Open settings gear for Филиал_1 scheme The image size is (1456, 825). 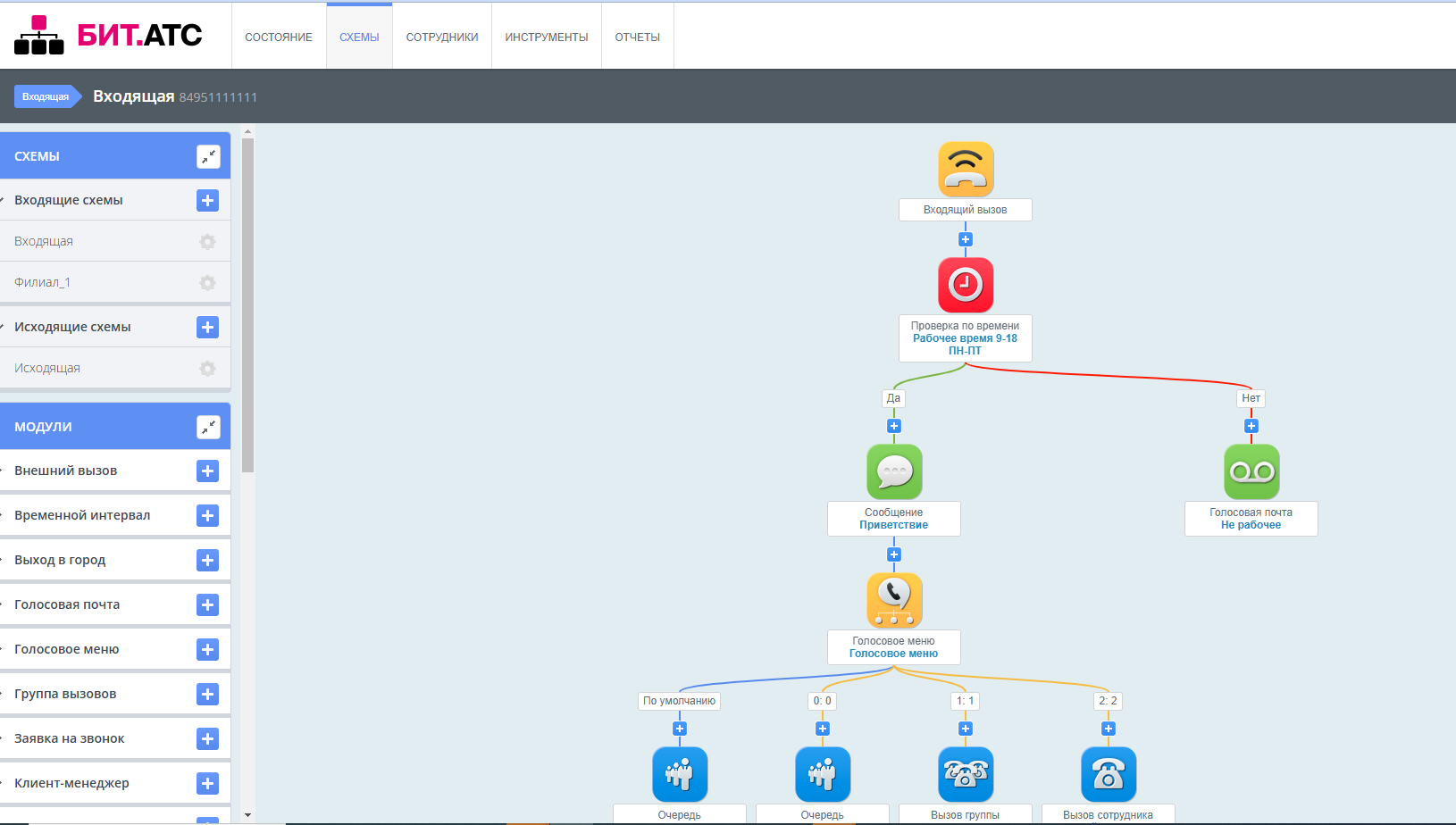coord(207,283)
